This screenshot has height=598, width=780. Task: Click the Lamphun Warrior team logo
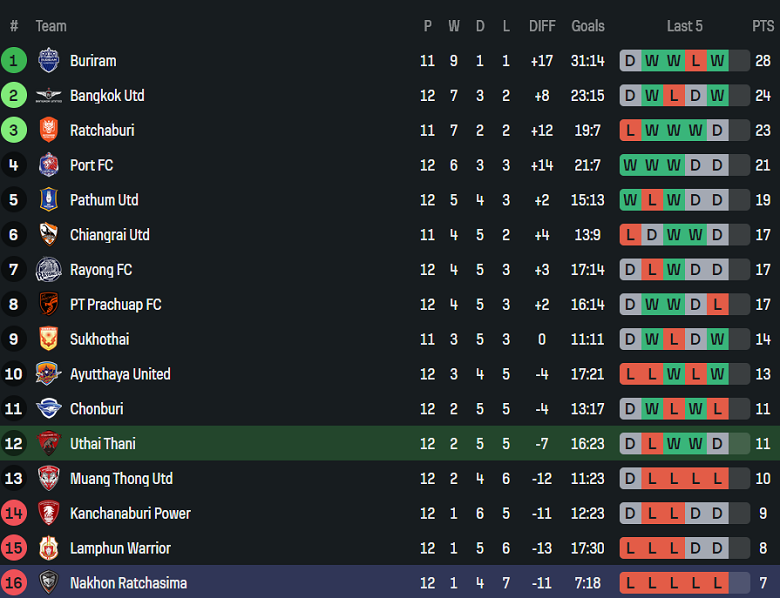[48, 548]
